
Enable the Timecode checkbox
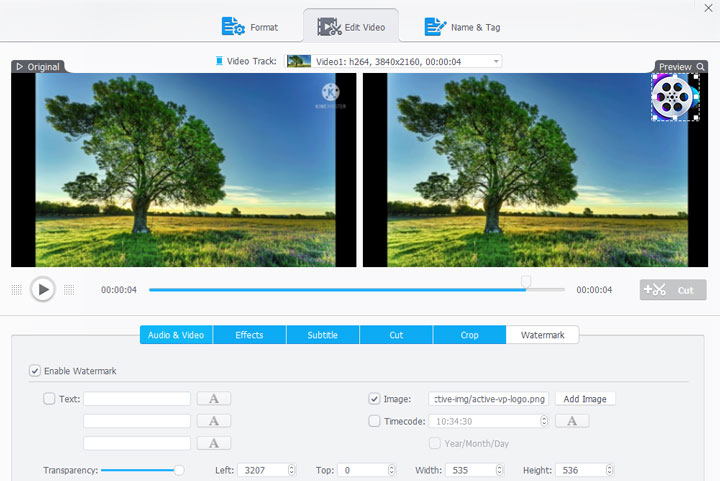point(374,421)
